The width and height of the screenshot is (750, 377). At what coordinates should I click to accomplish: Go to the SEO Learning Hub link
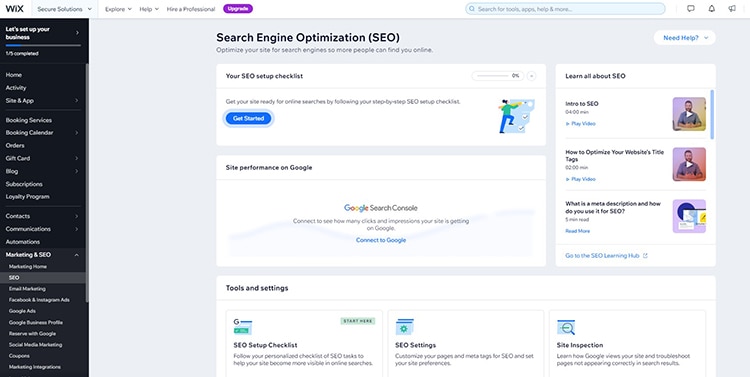click(602, 256)
